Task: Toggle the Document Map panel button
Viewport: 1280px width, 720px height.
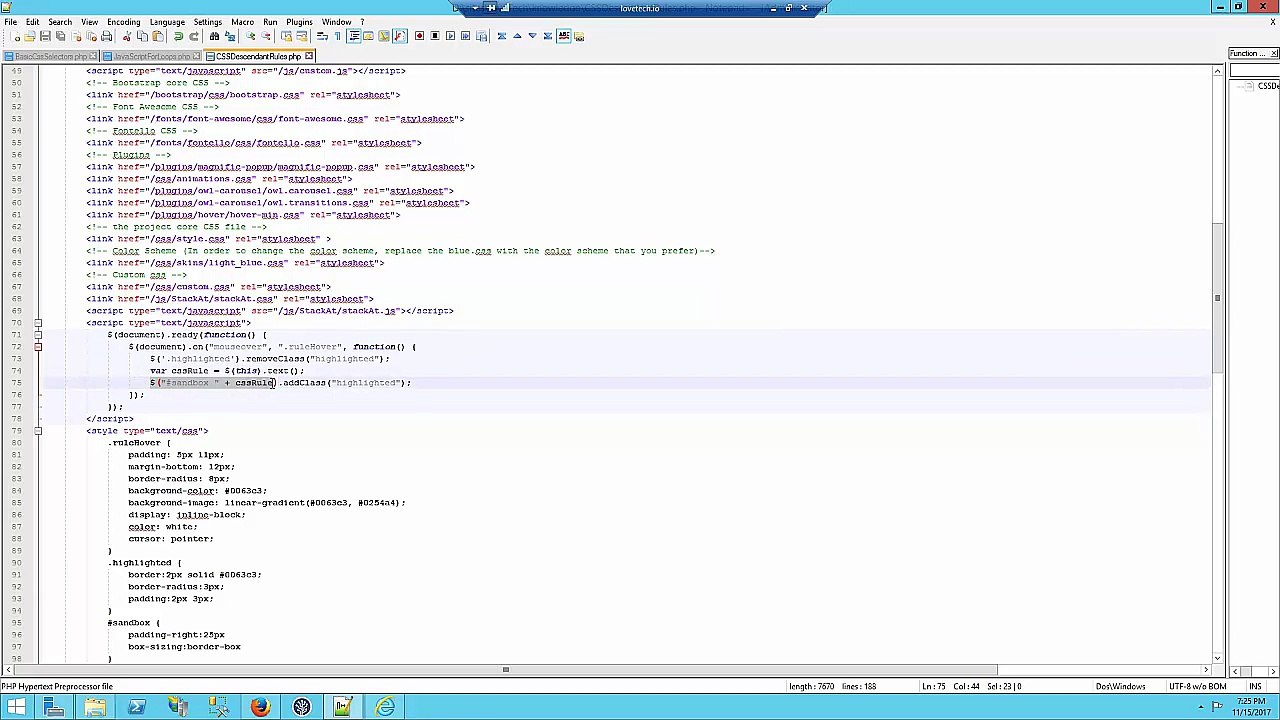Action: click(x=383, y=36)
